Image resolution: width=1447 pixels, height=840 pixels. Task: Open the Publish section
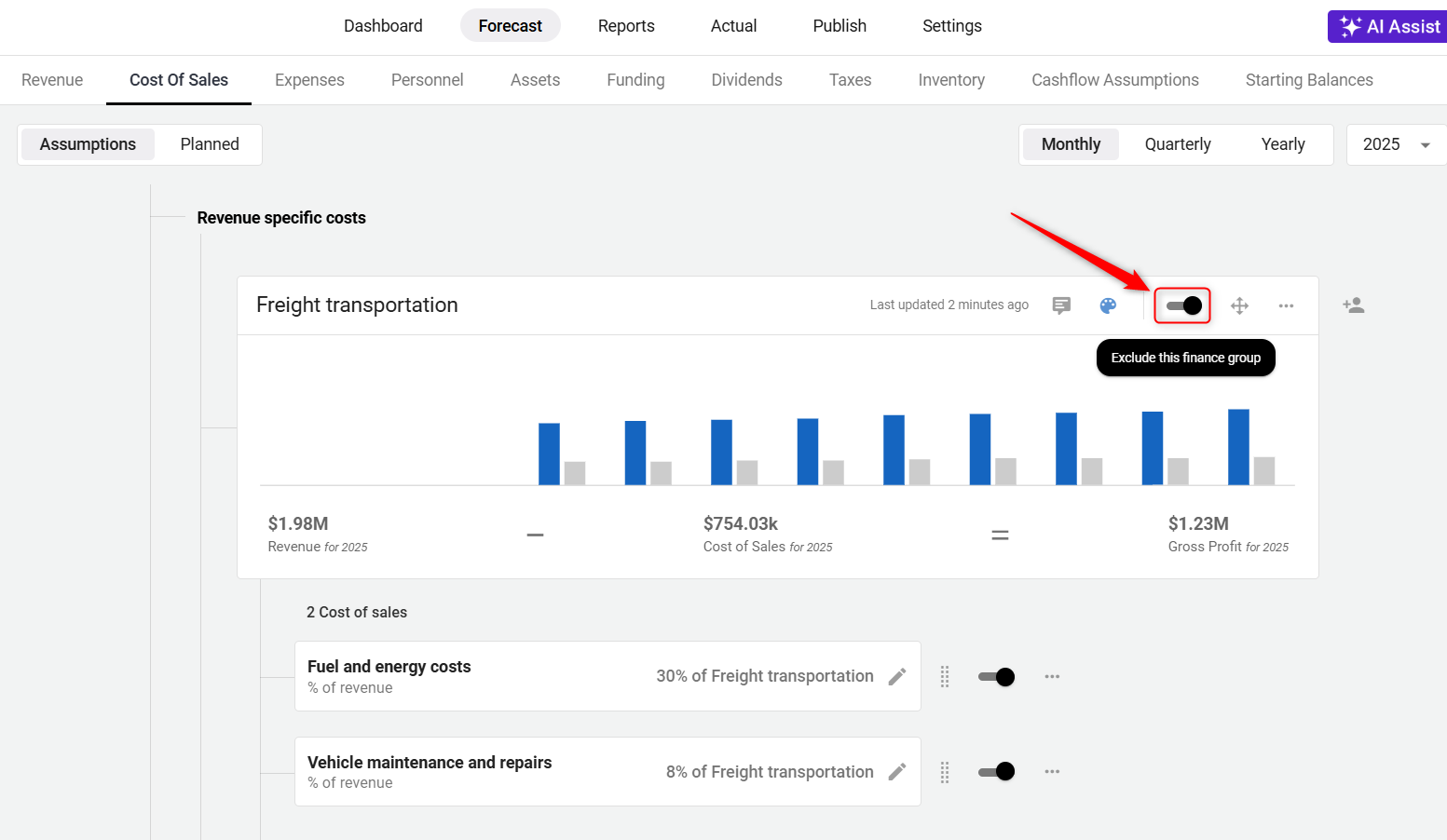click(840, 26)
